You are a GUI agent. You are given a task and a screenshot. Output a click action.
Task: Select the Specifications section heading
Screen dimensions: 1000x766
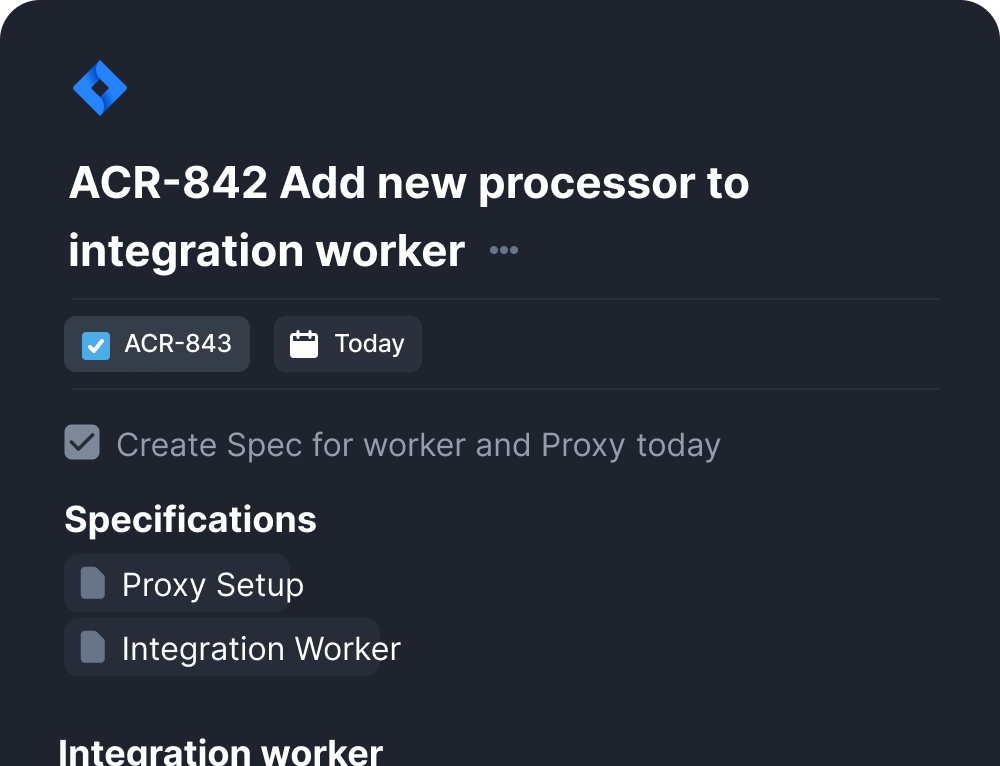(x=190, y=519)
